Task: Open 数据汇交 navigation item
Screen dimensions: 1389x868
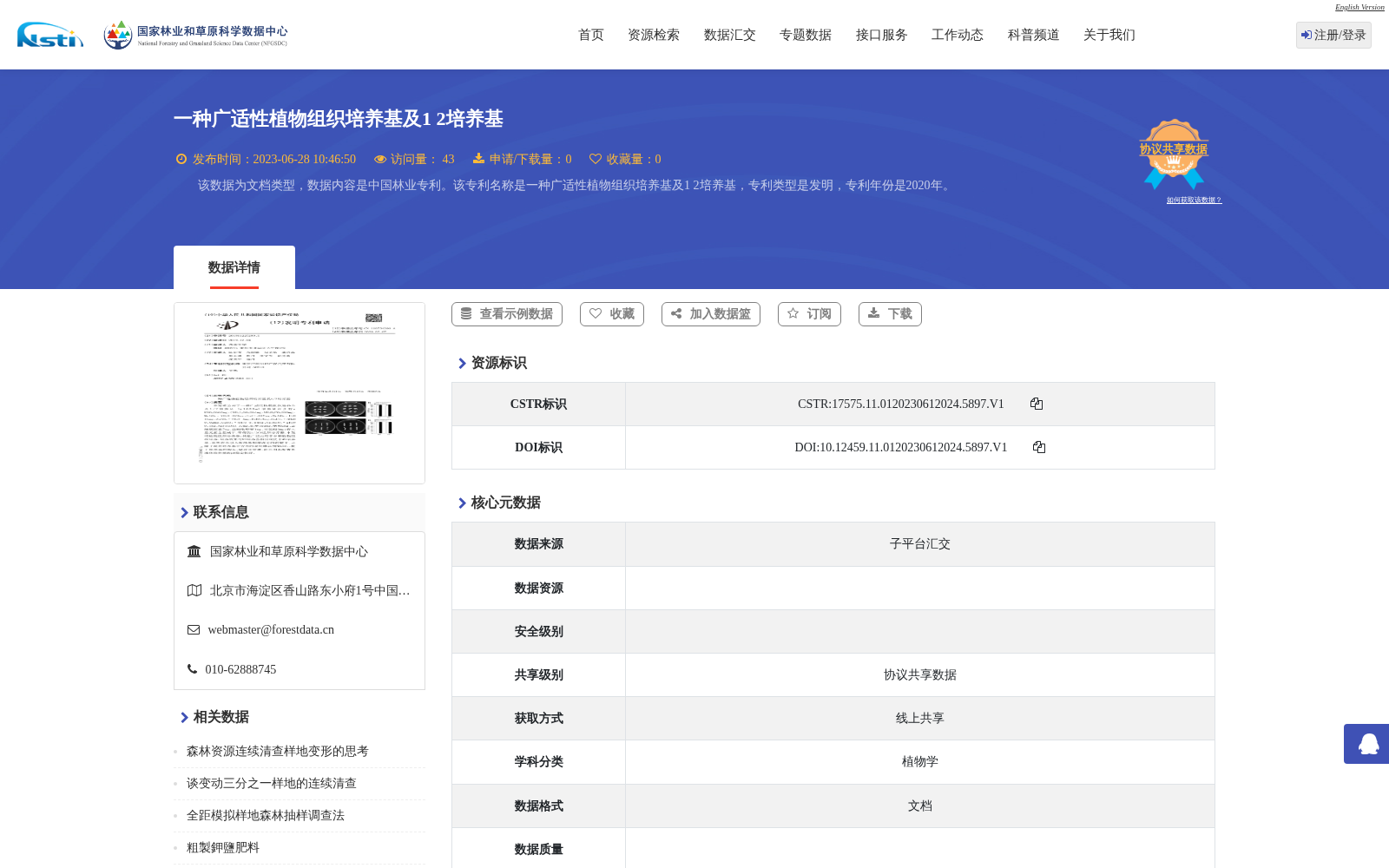Action: coord(730,35)
